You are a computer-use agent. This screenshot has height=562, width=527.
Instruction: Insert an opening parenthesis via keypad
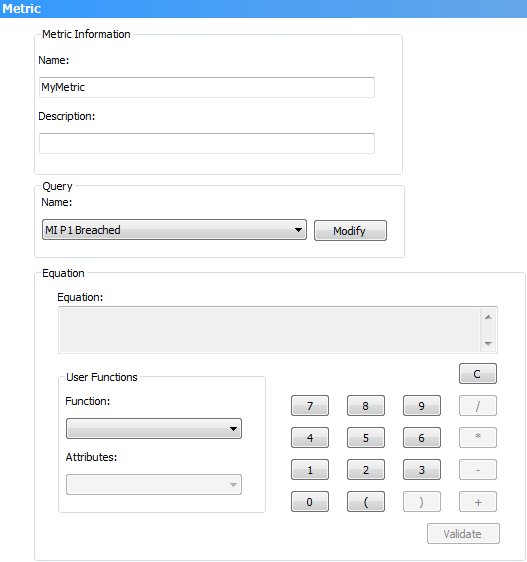(366, 502)
